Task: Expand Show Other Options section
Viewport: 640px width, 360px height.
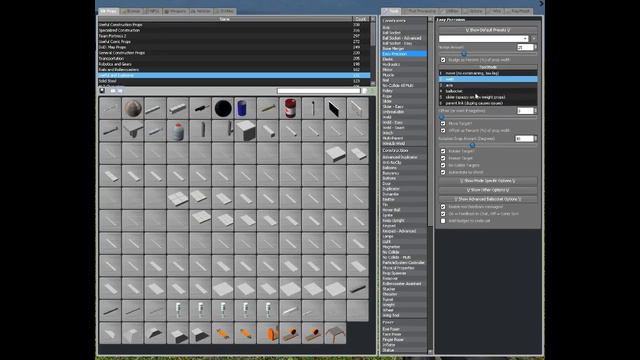Action: pos(488,190)
